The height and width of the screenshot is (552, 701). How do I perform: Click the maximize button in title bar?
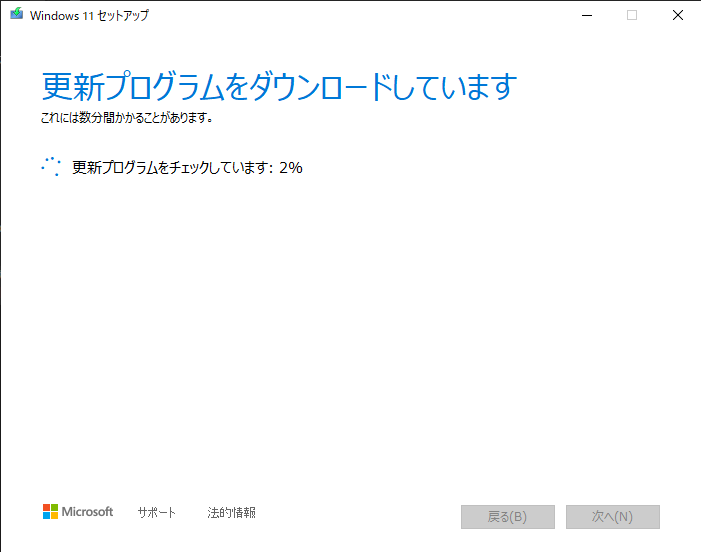point(632,15)
